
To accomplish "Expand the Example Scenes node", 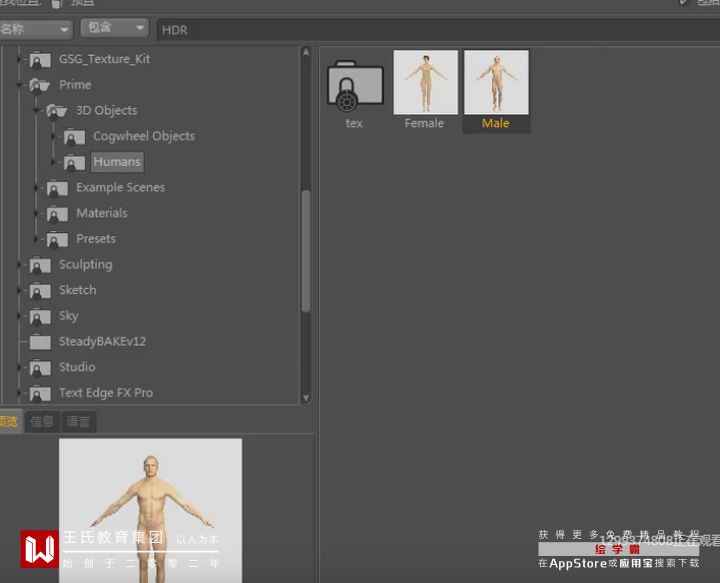I will click(x=37, y=188).
